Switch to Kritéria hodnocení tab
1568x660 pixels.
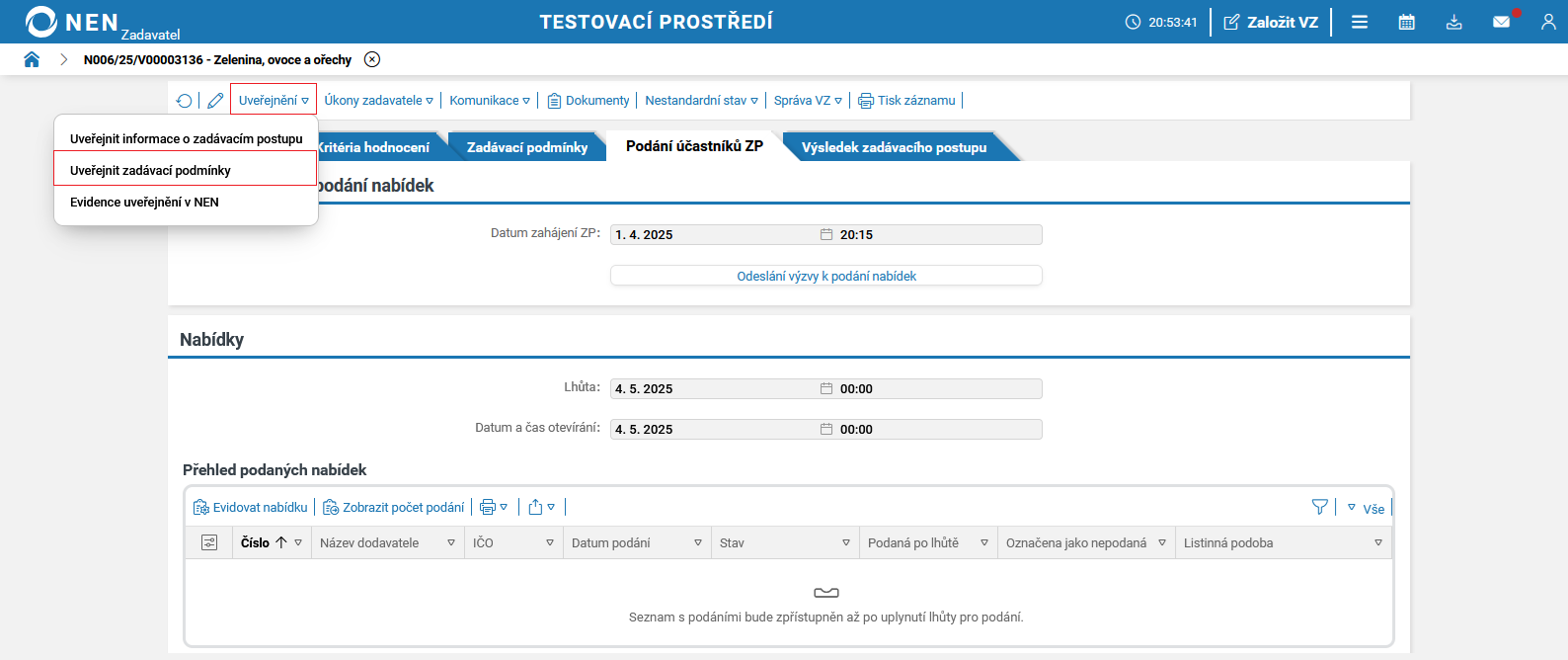click(373, 147)
